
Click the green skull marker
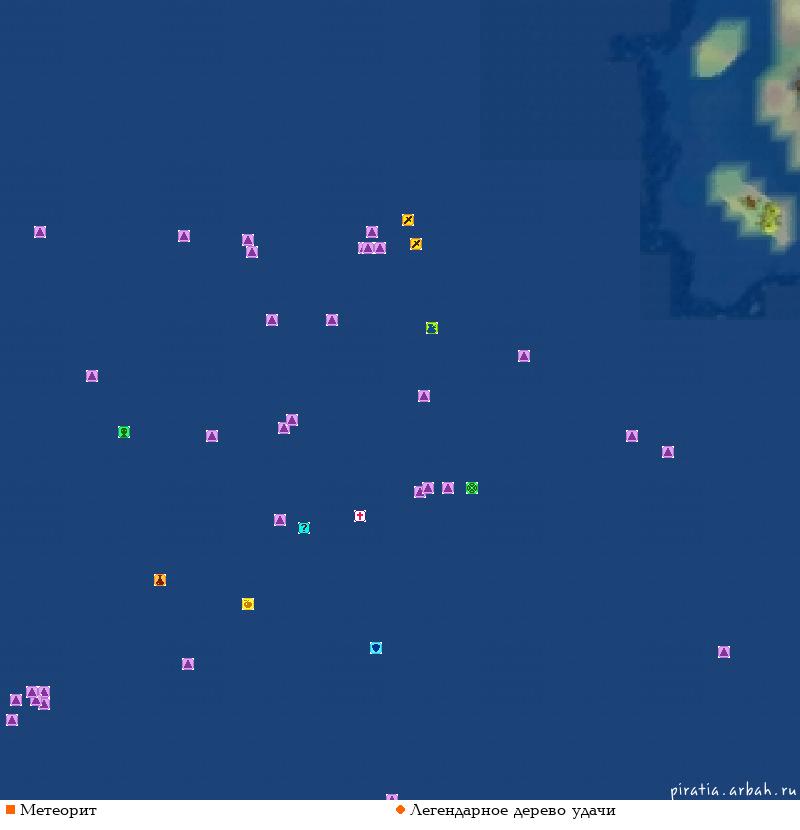click(x=124, y=432)
